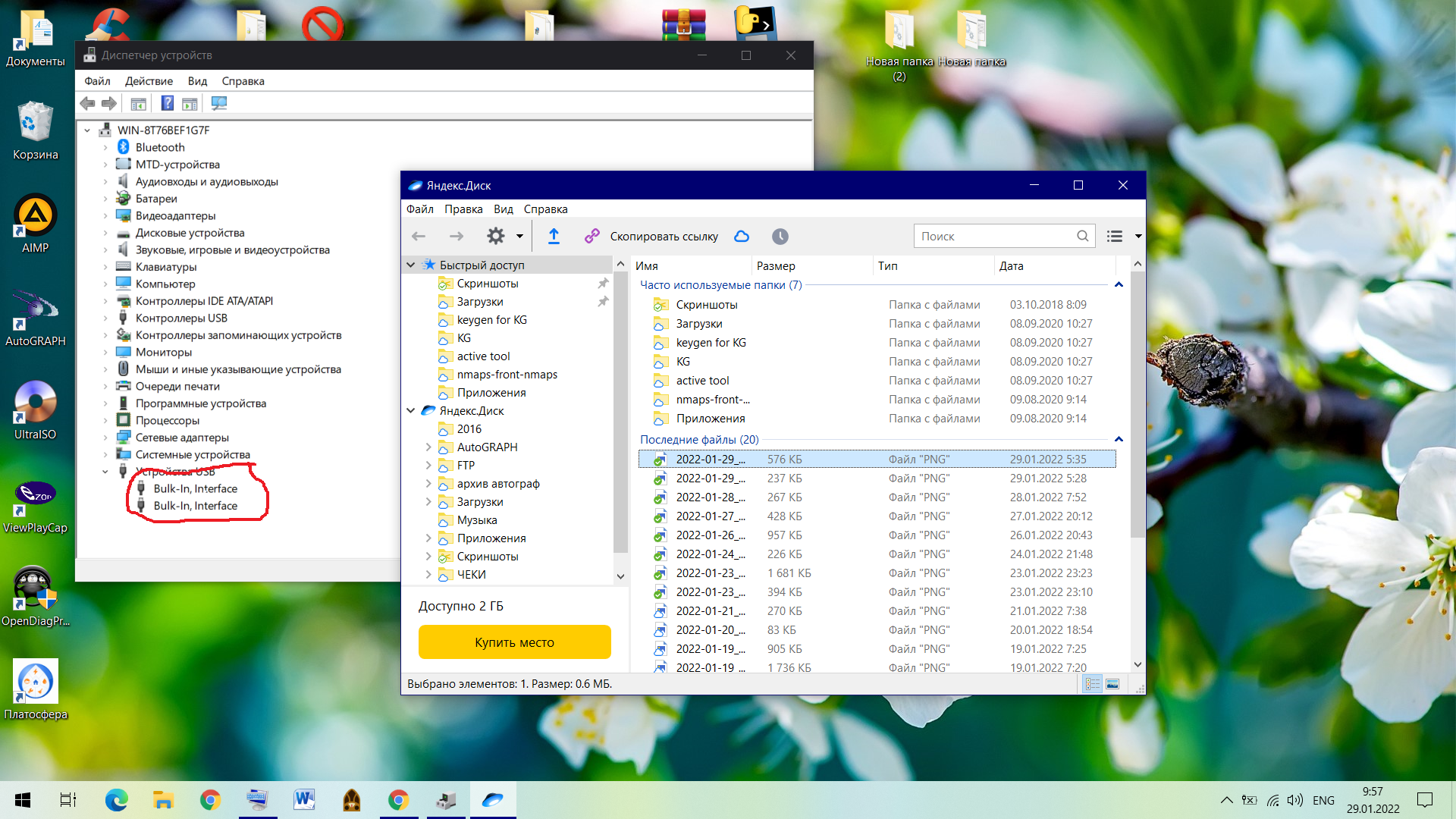1456x819 pixels.
Task: Open the Правка menu in Yandex.Disk
Action: [x=463, y=209]
